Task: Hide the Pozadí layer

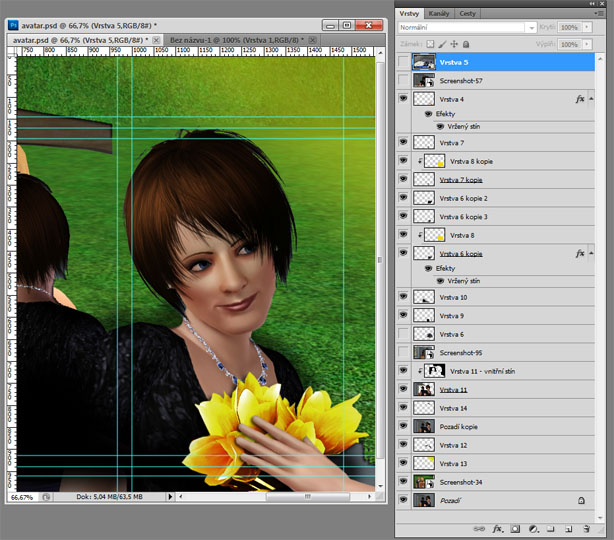Action: tap(403, 499)
